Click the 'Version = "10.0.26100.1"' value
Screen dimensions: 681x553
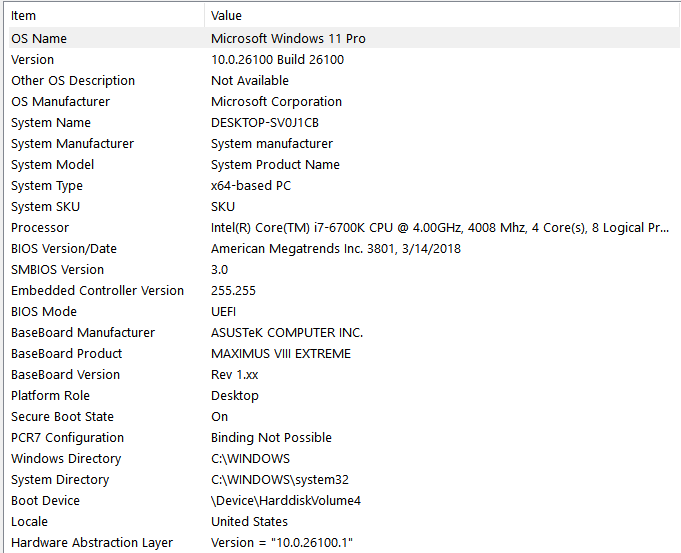282,543
